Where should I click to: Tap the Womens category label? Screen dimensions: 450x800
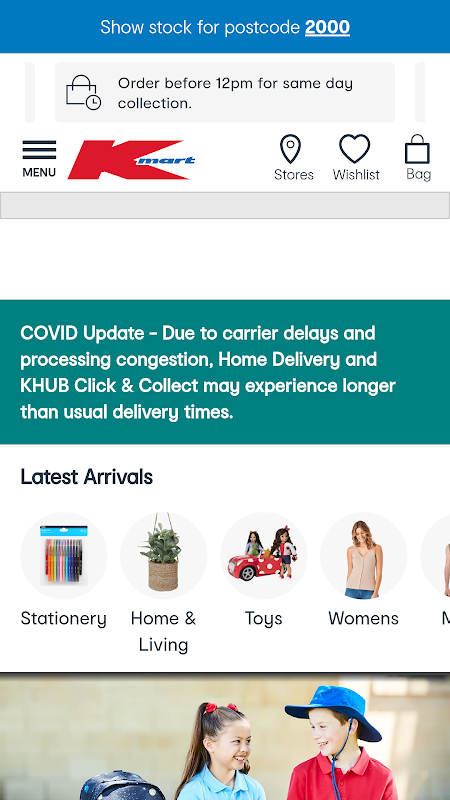tap(364, 618)
